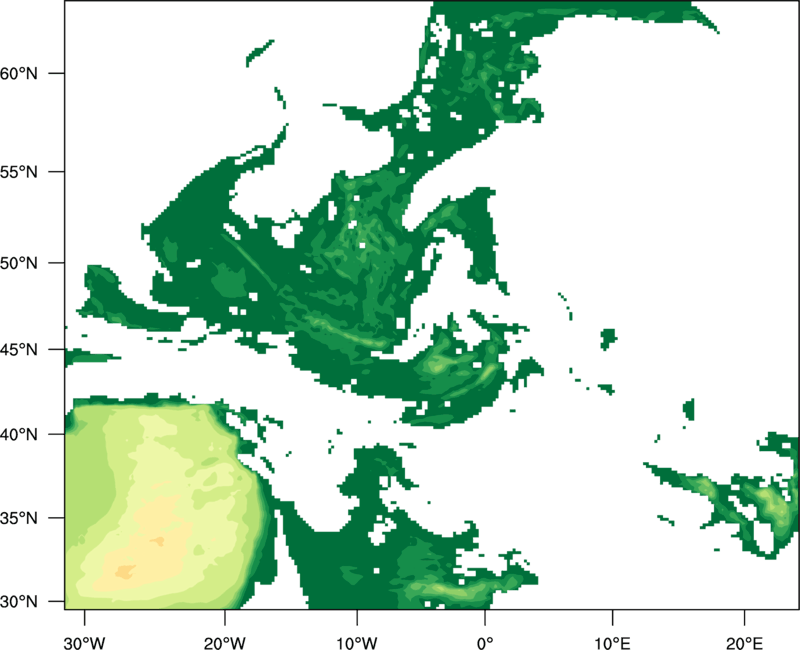This screenshot has height=650, width=800.
Task: Click the 10°E longitude label
Action: (x=612, y=643)
